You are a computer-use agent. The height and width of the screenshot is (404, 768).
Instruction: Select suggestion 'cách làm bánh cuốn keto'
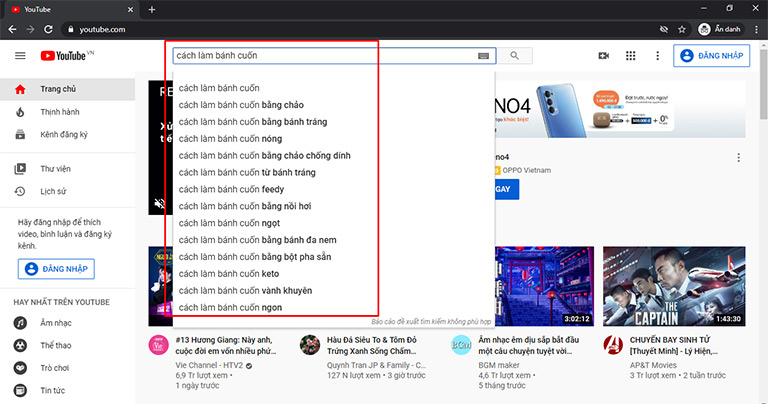coord(334,274)
